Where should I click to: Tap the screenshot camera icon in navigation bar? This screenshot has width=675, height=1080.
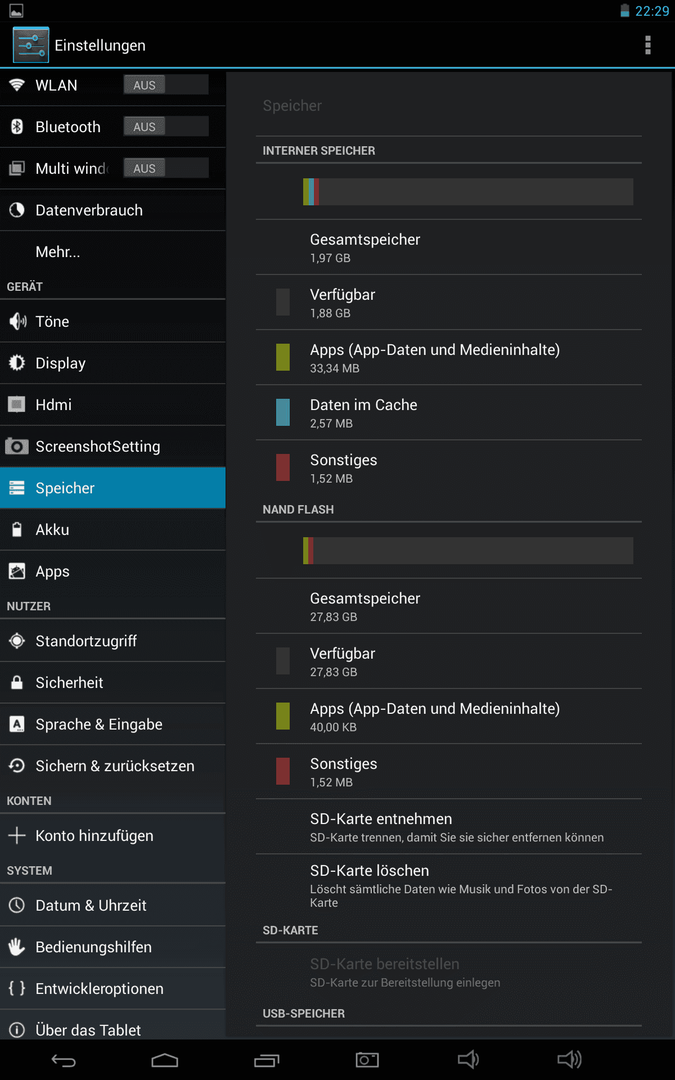tap(367, 1060)
